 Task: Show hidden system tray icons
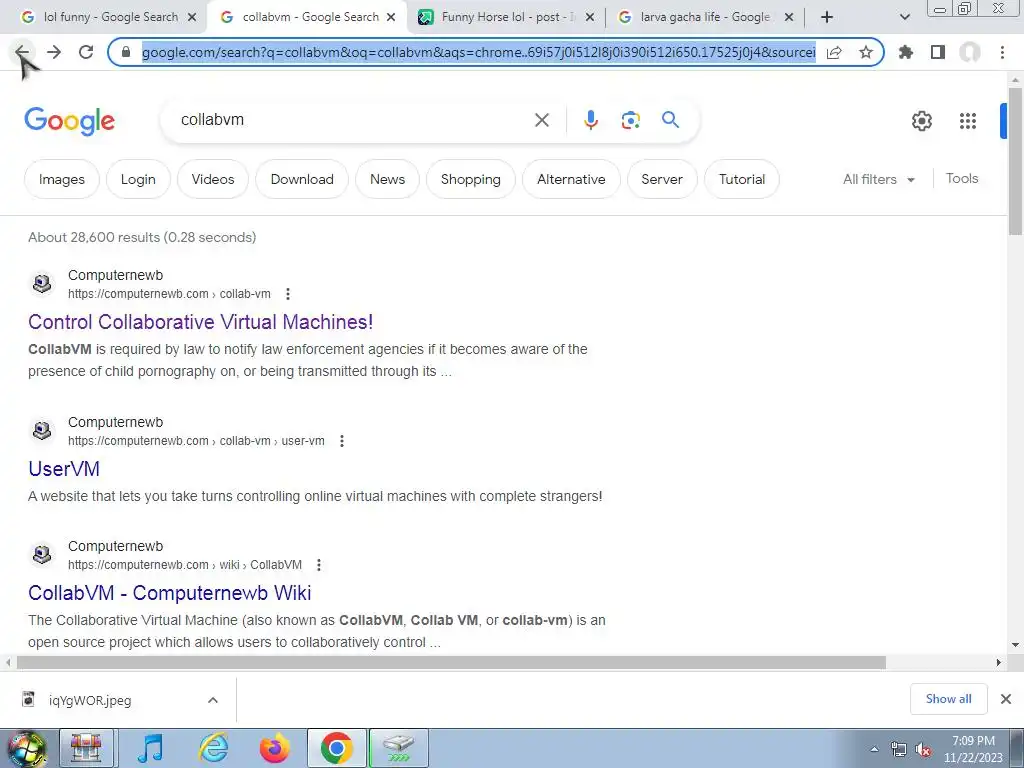[x=874, y=749]
